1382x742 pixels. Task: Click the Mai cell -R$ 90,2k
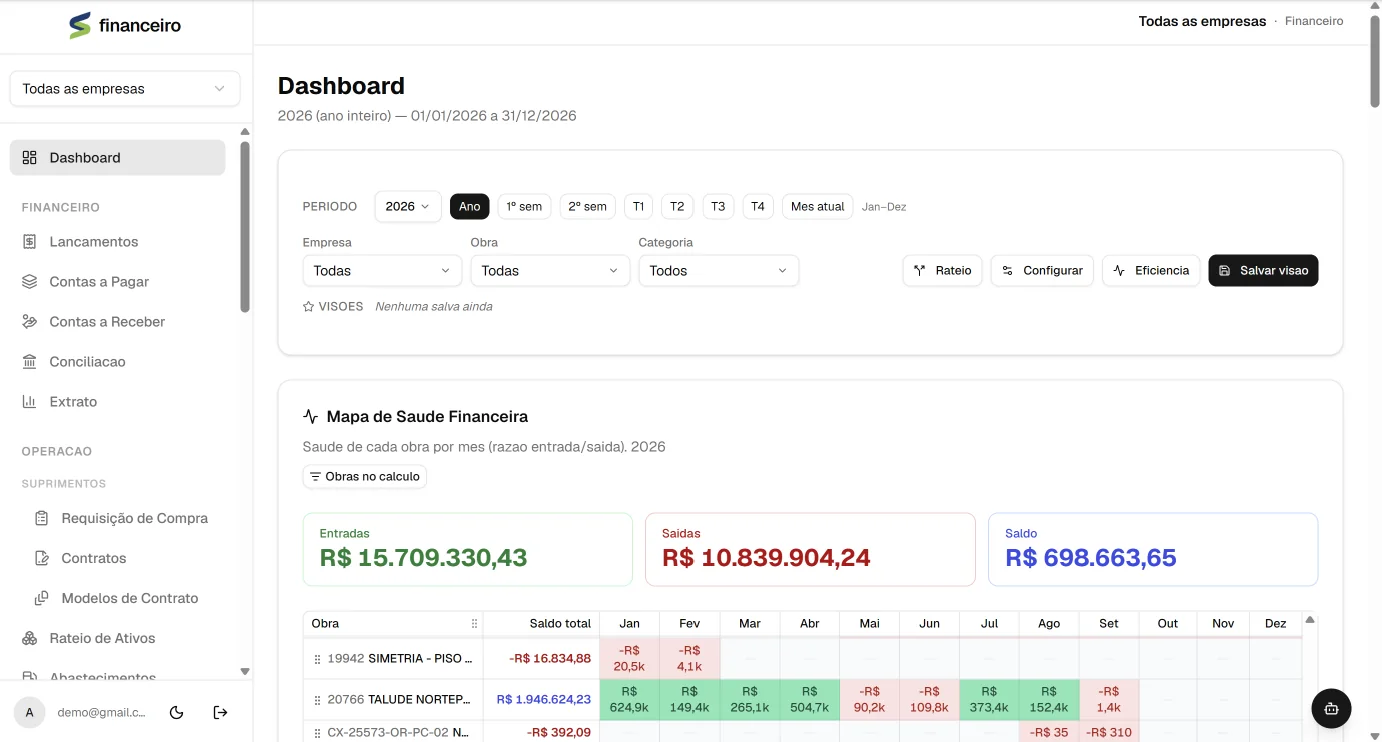click(x=869, y=700)
